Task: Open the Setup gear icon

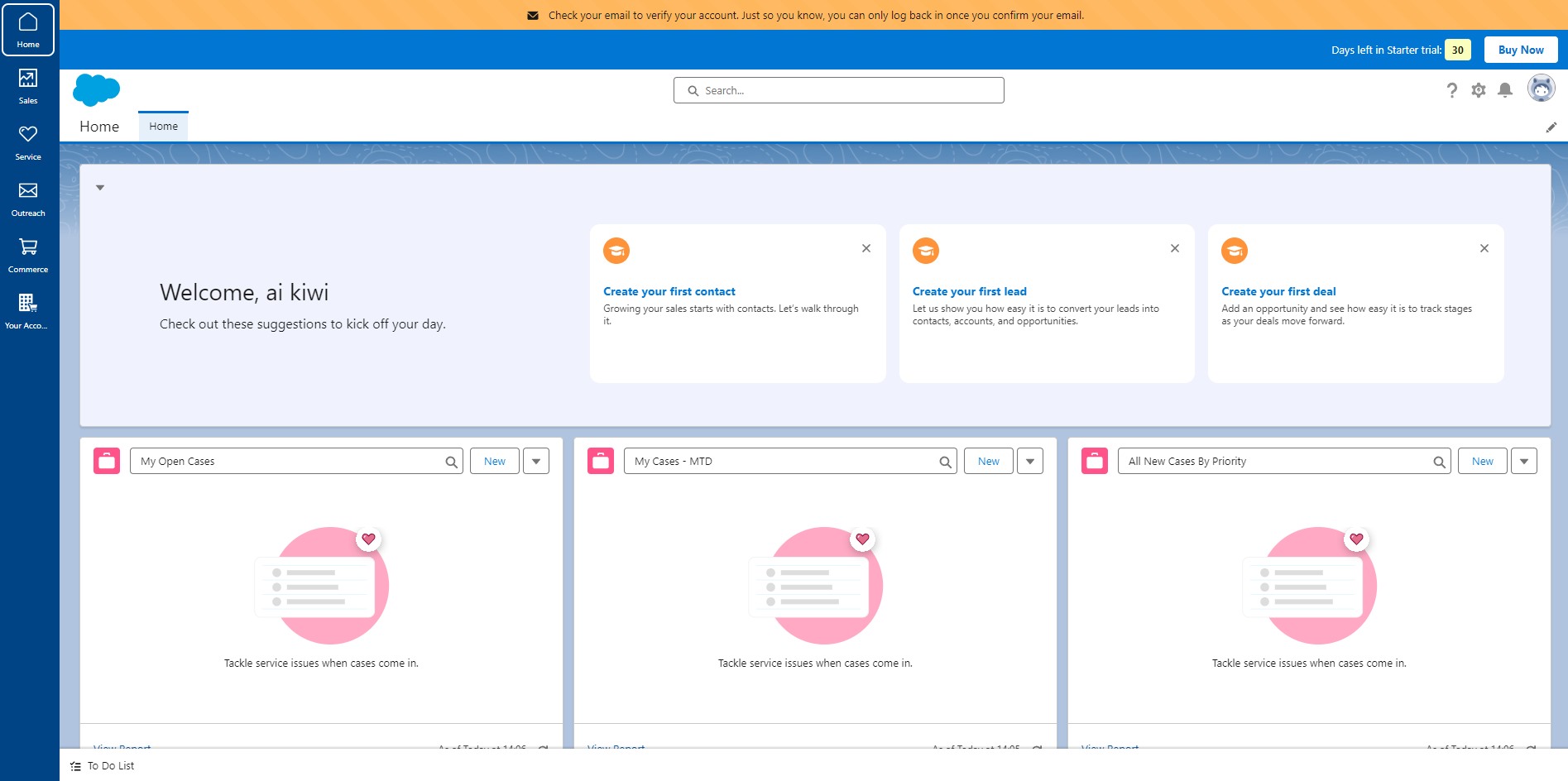Action: (x=1479, y=90)
